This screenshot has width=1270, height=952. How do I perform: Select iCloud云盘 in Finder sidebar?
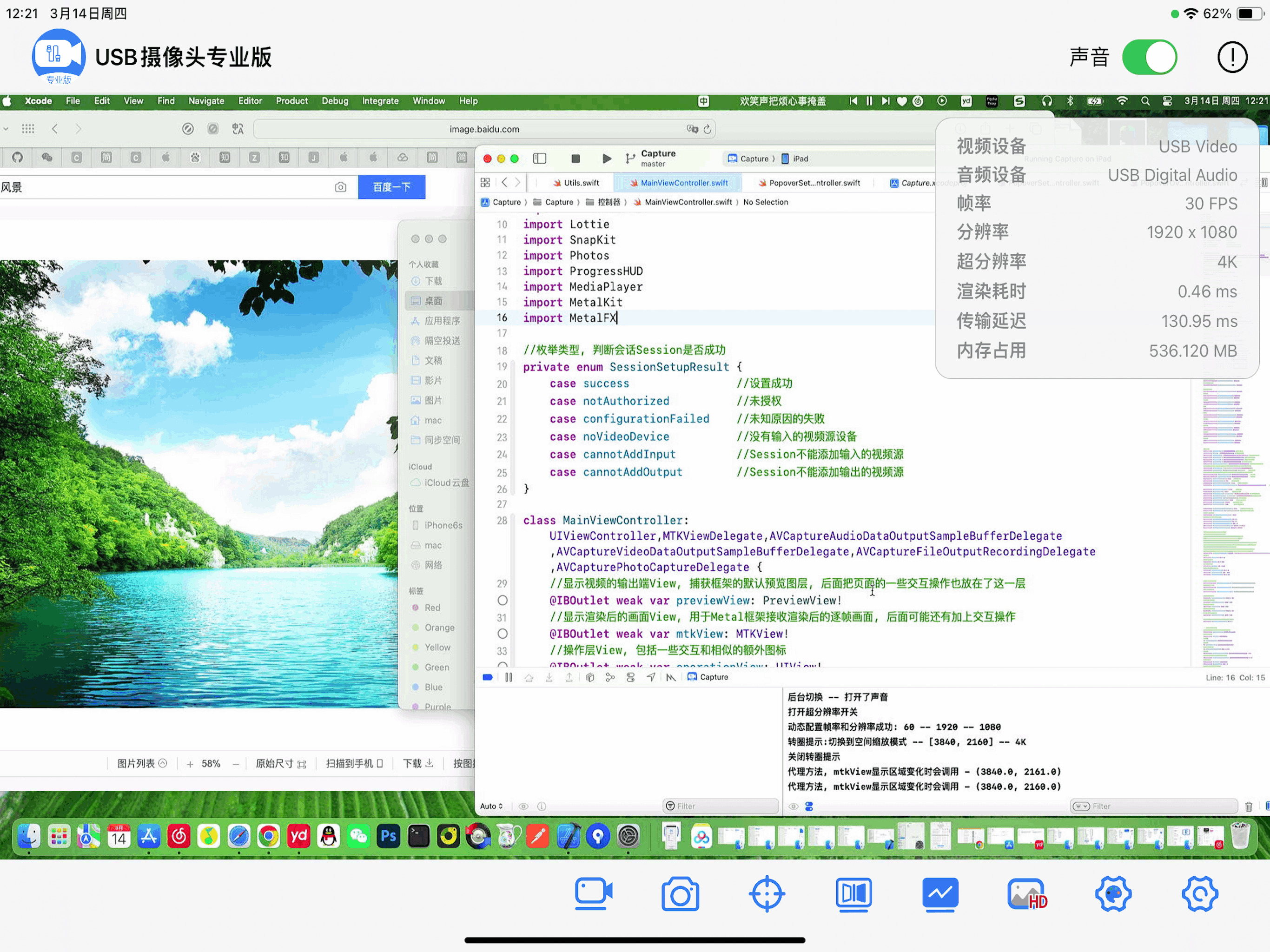pyautogui.click(x=440, y=483)
